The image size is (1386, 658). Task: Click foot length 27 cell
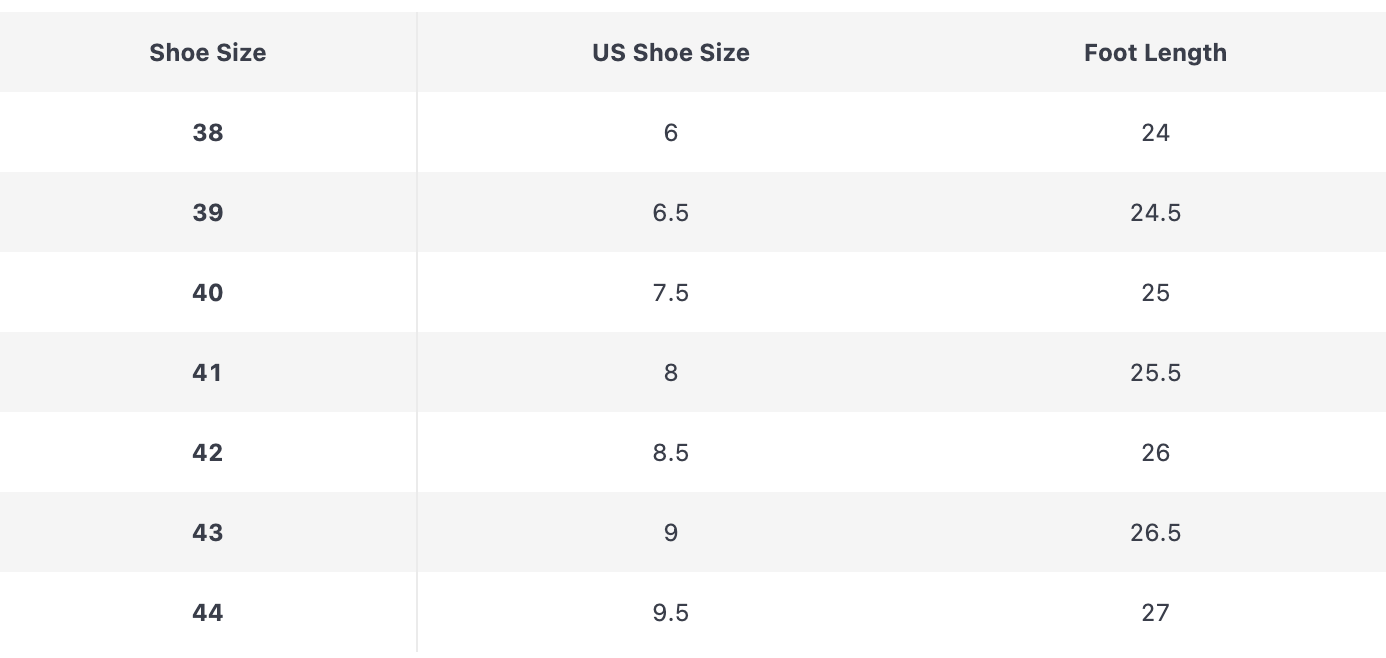1155,613
